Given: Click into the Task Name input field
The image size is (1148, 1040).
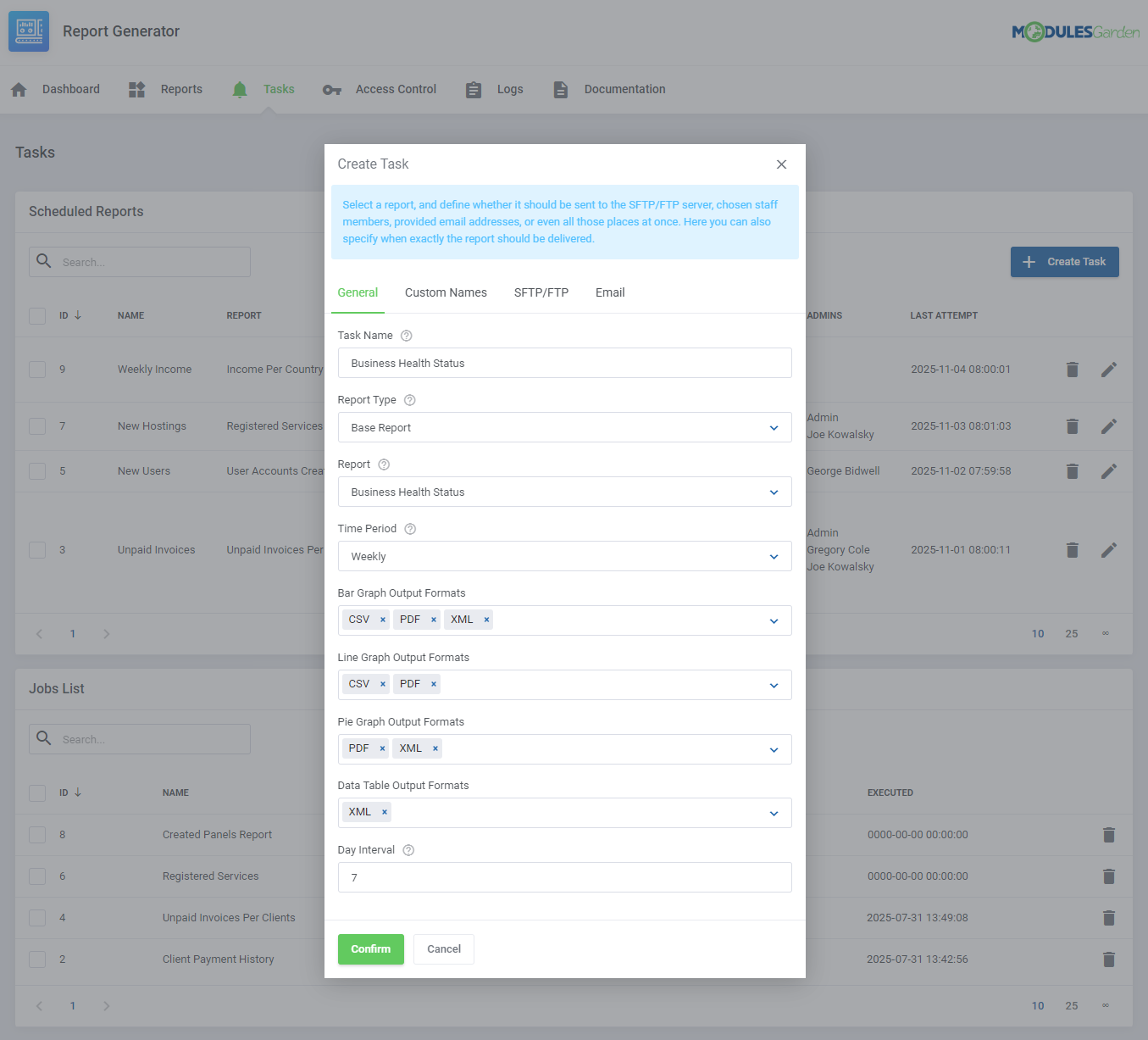Looking at the screenshot, I should pyautogui.click(x=564, y=363).
